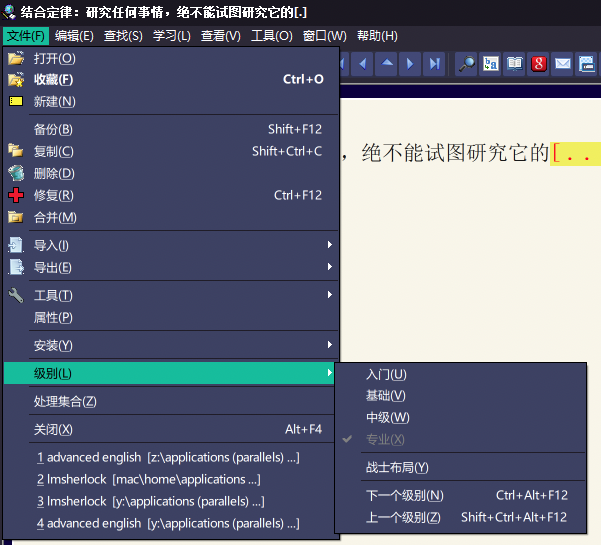
Task: Click the magnifying glass search icon
Action: click(466, 64)
